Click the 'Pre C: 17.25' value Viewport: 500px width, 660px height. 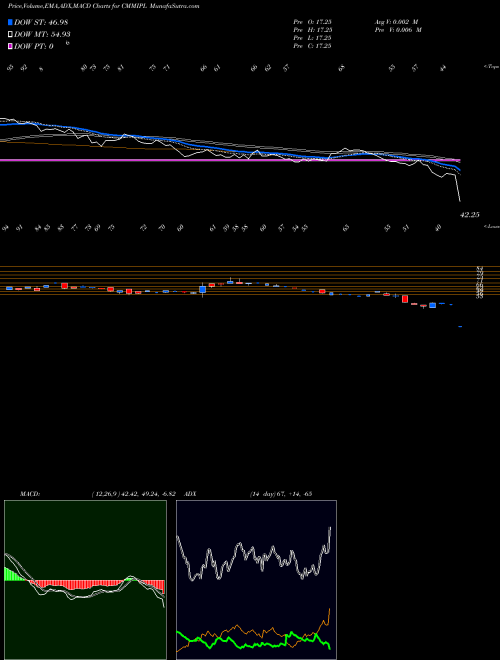[312, 46]
